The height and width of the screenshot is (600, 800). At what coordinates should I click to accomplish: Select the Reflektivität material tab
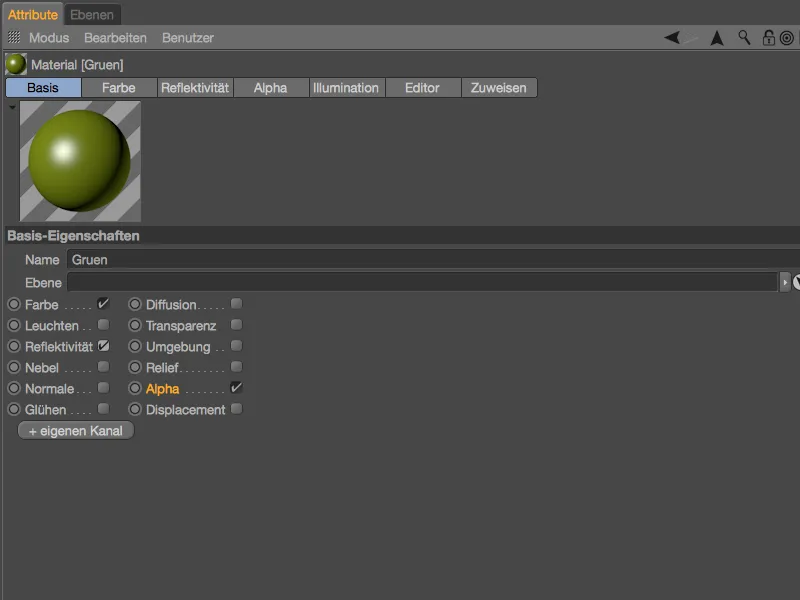click(x=195, y=88)
